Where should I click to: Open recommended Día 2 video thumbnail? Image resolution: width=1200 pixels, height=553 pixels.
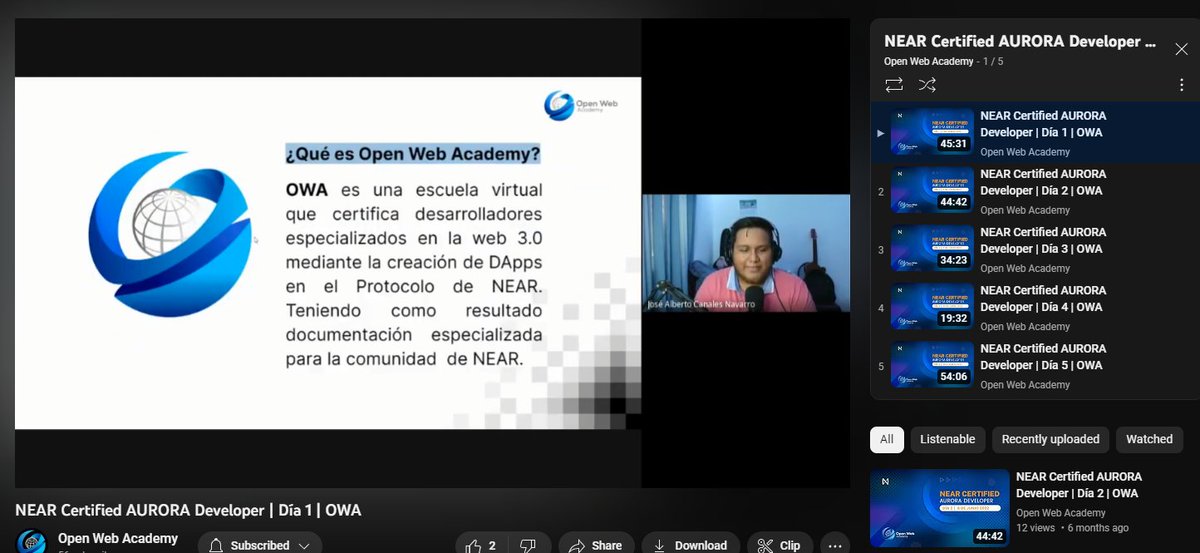tap(939, 508)
